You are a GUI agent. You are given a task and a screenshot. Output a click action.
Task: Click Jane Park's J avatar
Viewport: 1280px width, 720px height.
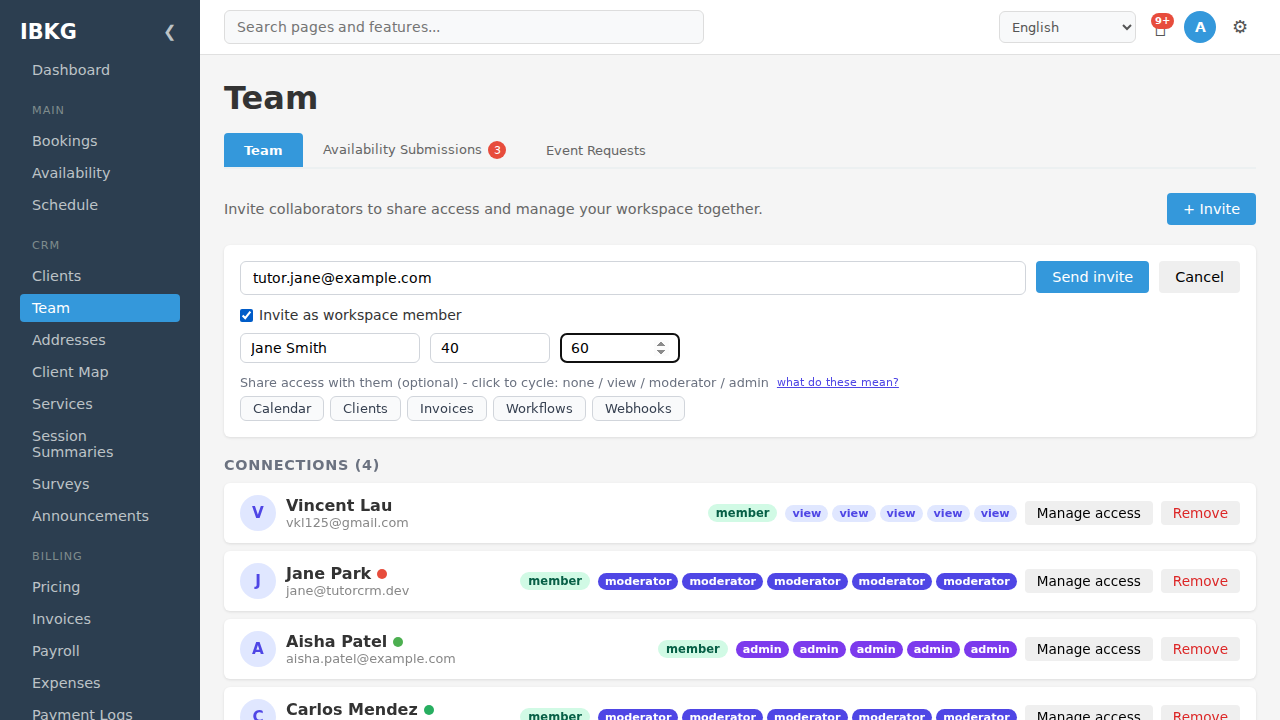coord(258,581)
